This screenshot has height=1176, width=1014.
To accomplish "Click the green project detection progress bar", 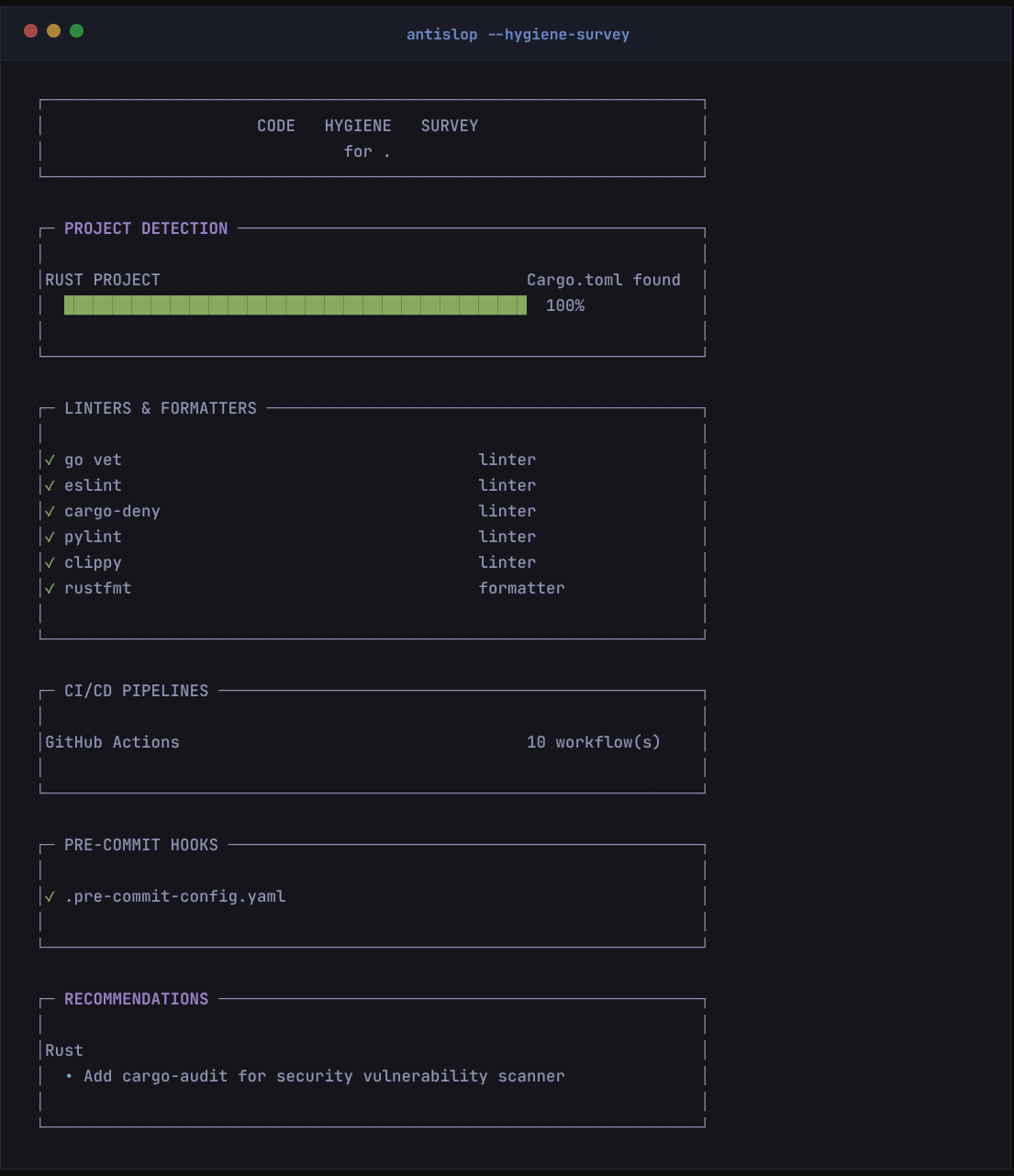I will (x=295, y=305).
